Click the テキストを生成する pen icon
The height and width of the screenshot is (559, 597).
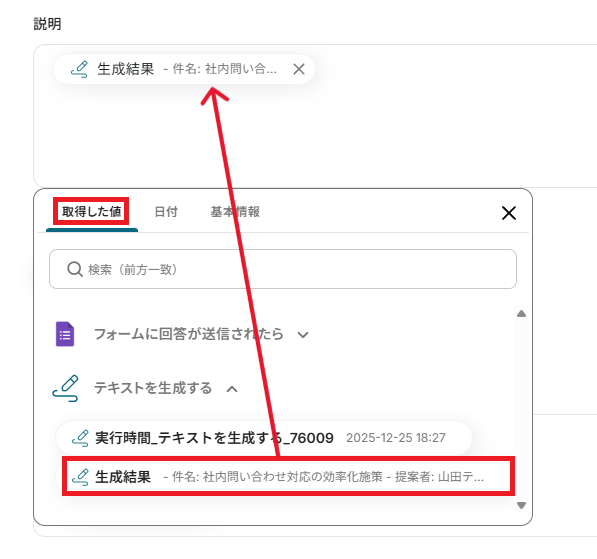(x=65, y=388)
